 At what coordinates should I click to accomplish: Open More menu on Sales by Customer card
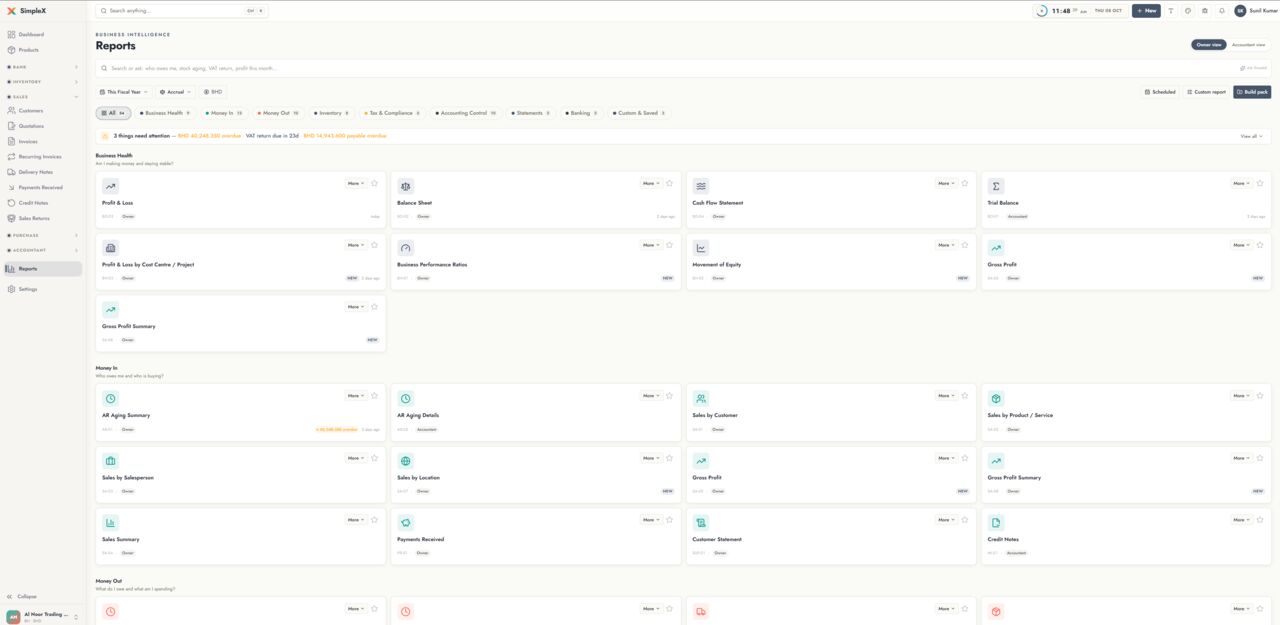click(x=946, y=396)
